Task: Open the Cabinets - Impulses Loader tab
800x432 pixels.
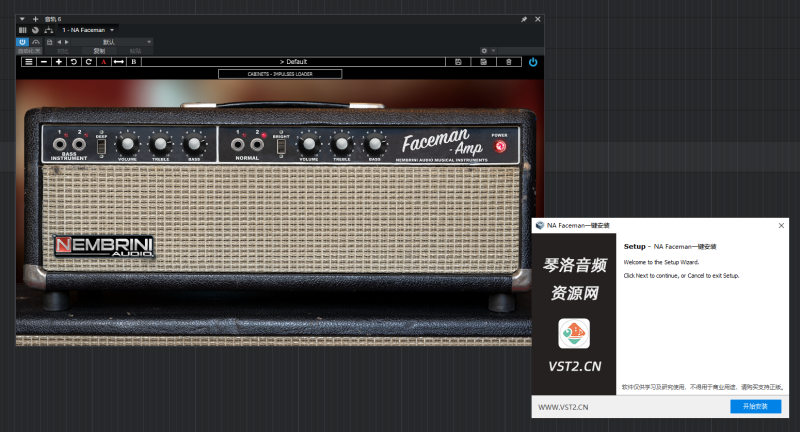Action: pyautogui.click(x=280, y=74)
